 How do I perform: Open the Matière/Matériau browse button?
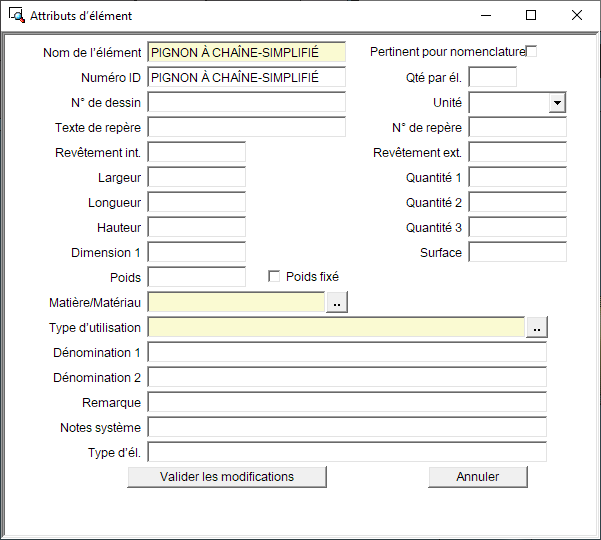(337, 302)
